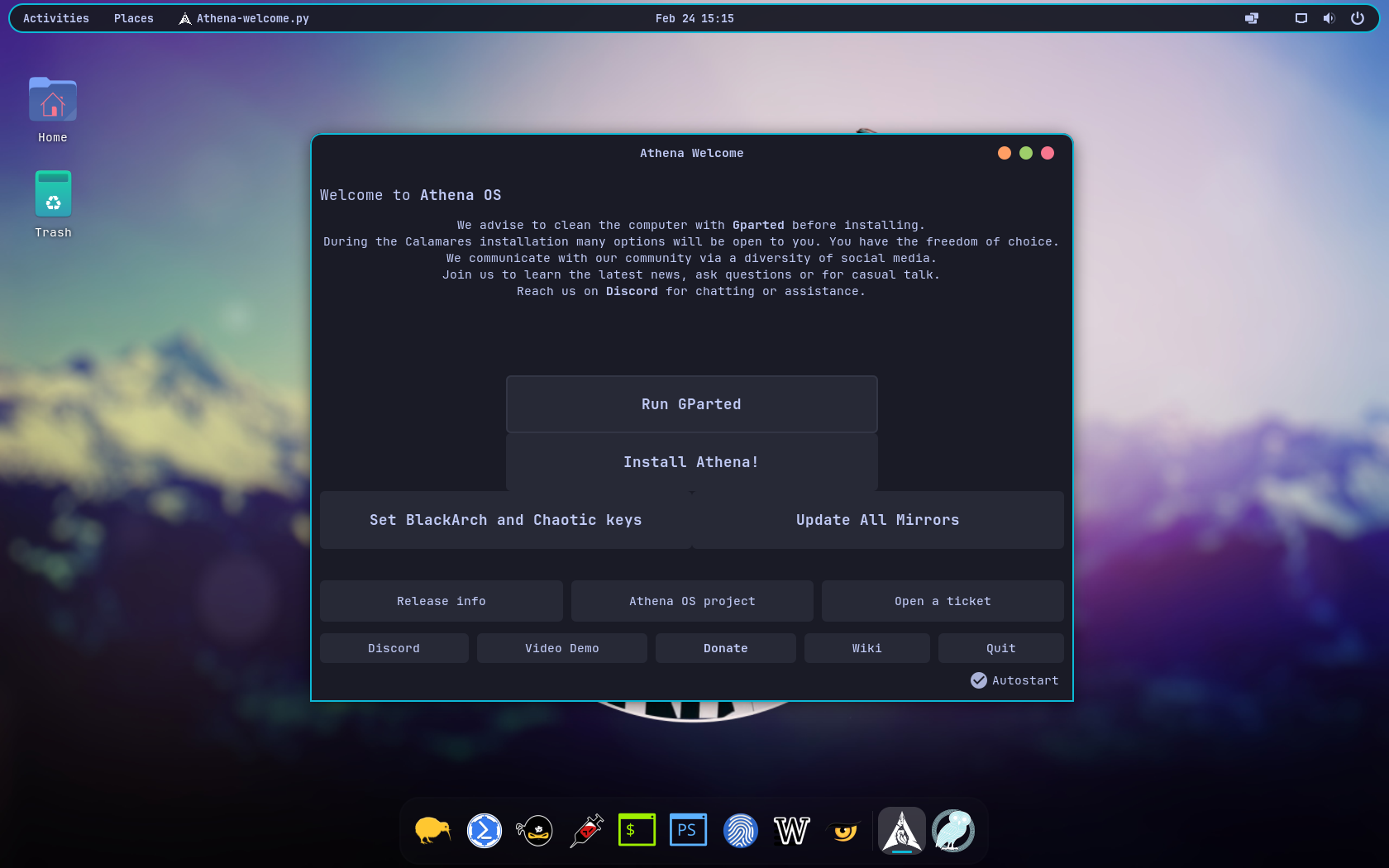Click the Donate button
1389x868 pixels.
pos(726,648)
